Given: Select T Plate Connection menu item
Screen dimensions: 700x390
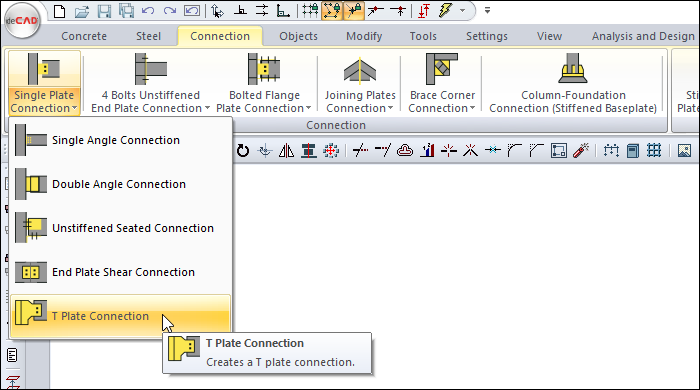Looking at the screenshot, I should (121, 316).
